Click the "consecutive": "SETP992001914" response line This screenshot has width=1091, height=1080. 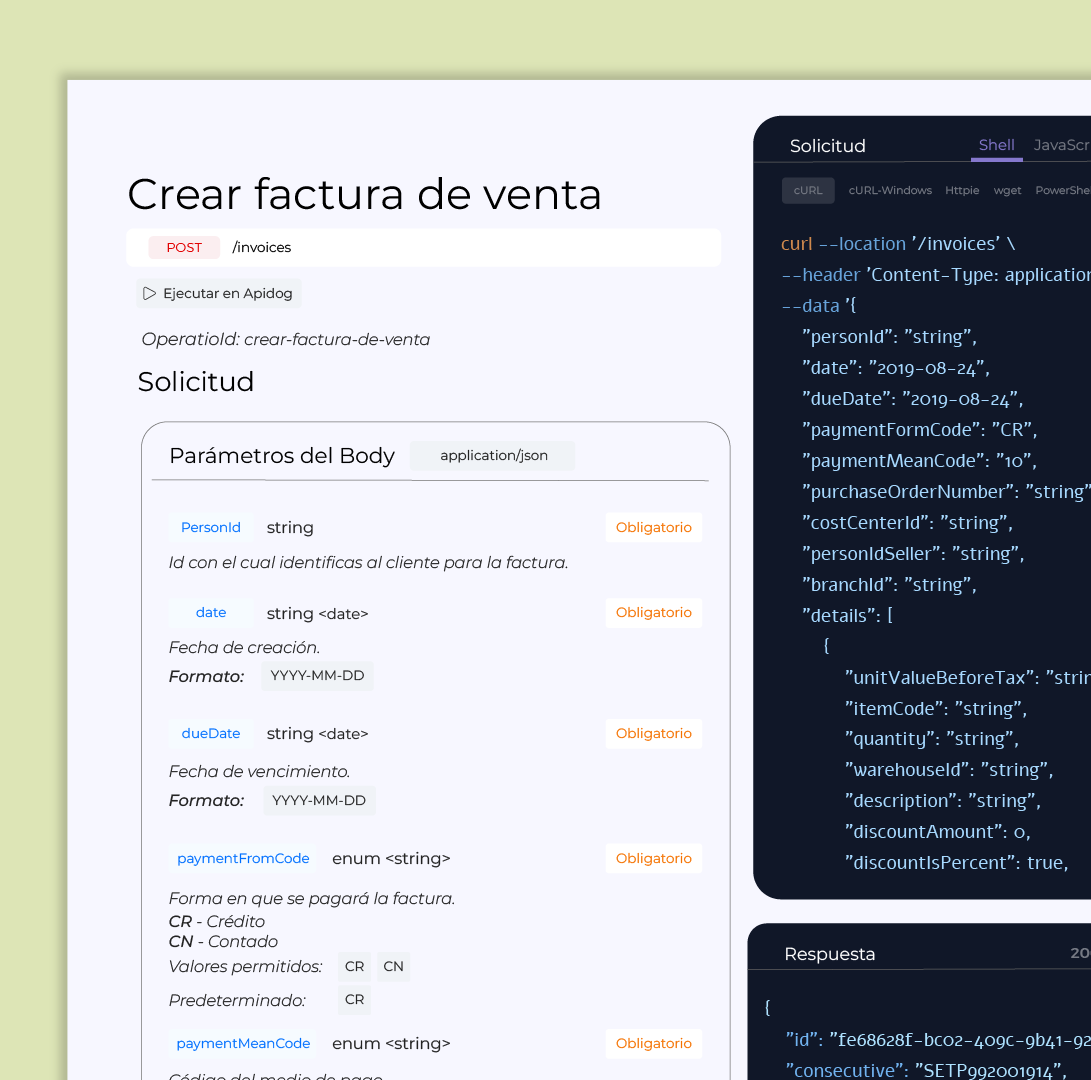point(925,1070)
